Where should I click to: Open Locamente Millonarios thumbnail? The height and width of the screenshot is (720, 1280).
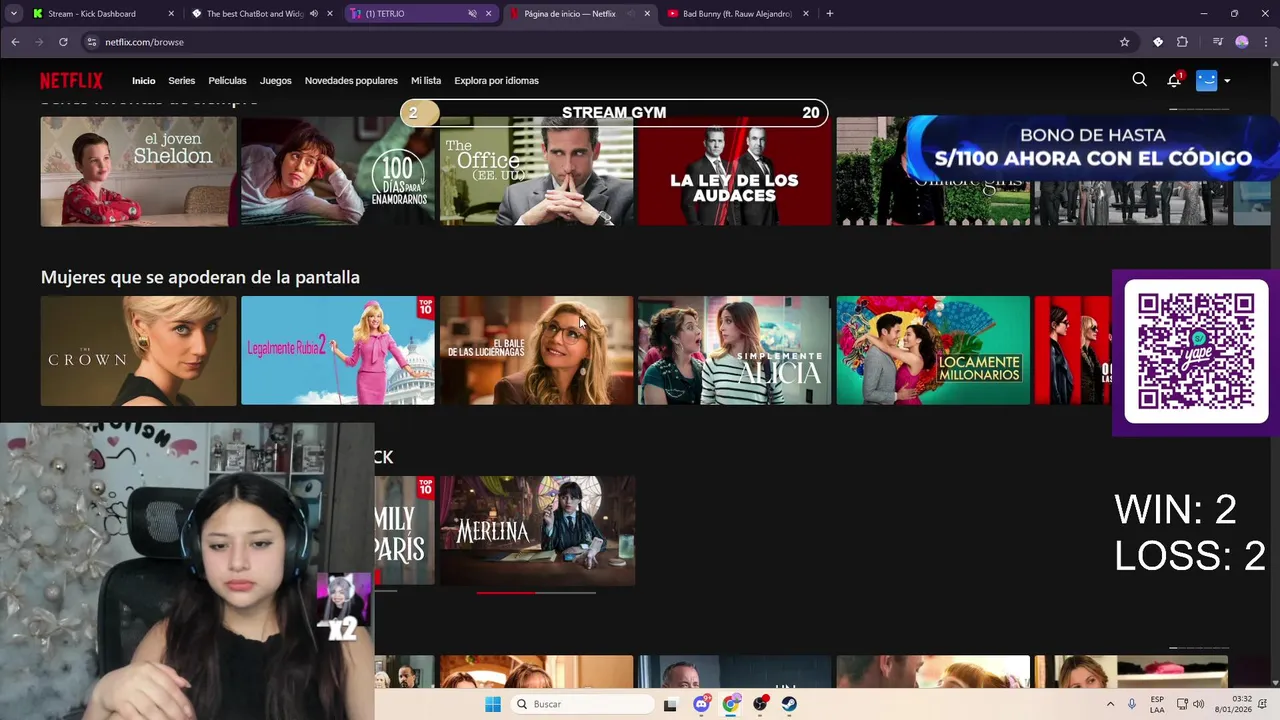[933, 350]
